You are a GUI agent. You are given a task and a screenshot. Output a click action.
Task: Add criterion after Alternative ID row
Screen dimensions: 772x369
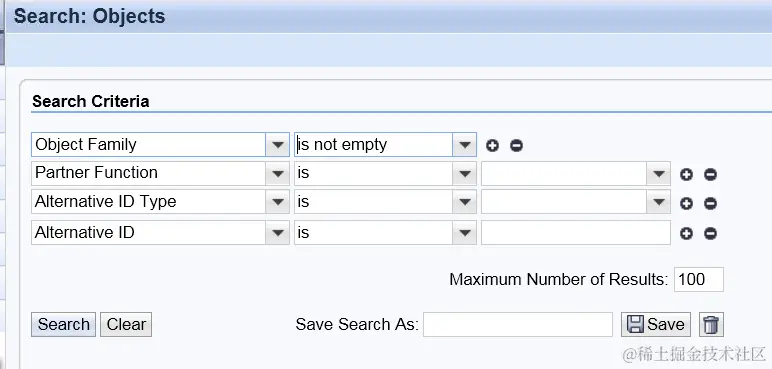click(x=686, y=234)
